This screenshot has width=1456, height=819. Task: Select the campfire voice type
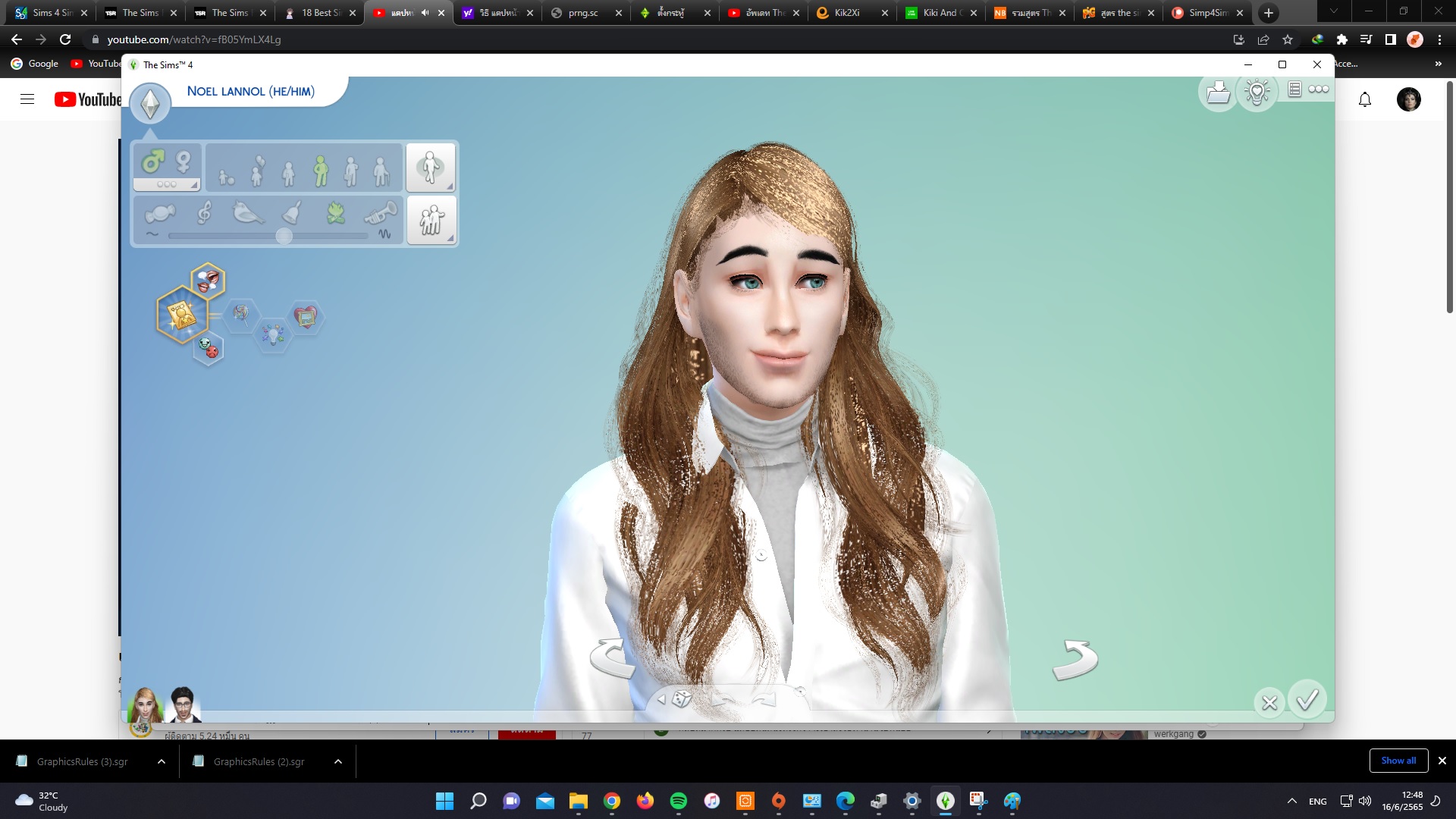pyautogui.click(x=336, y=212)
